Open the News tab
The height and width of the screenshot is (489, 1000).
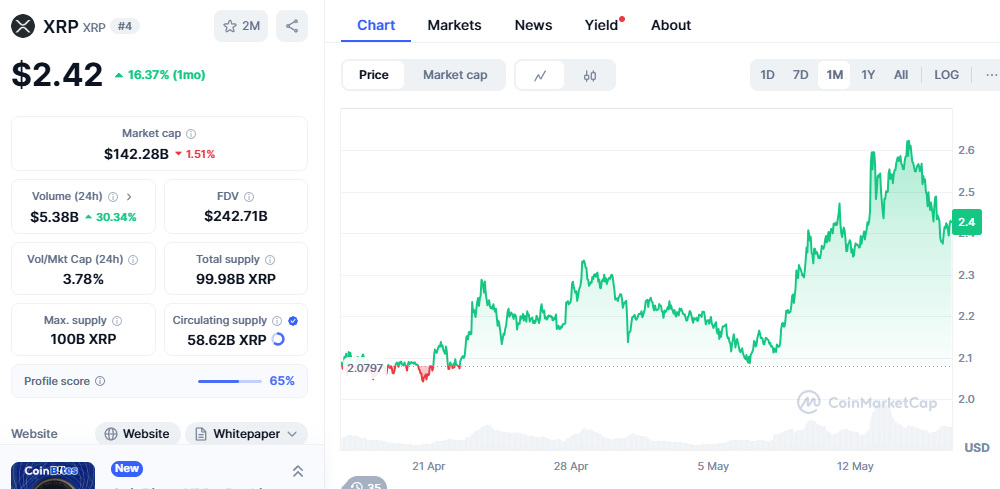533,26
